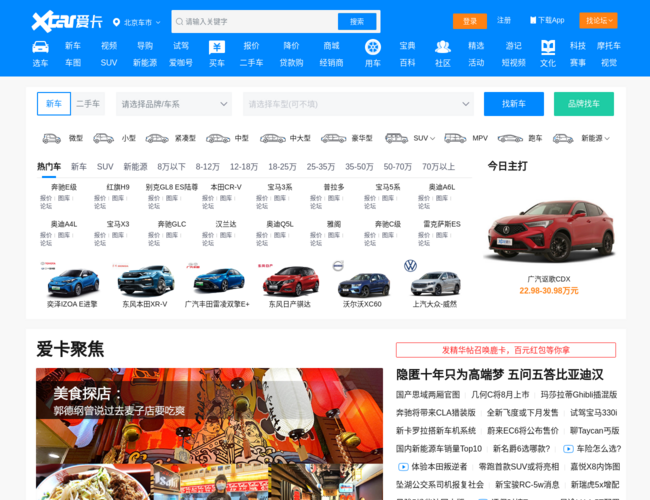Select the 新车 toggle tab
The image size is (650, 500).
pyautogui.click(x=54, y=104)
